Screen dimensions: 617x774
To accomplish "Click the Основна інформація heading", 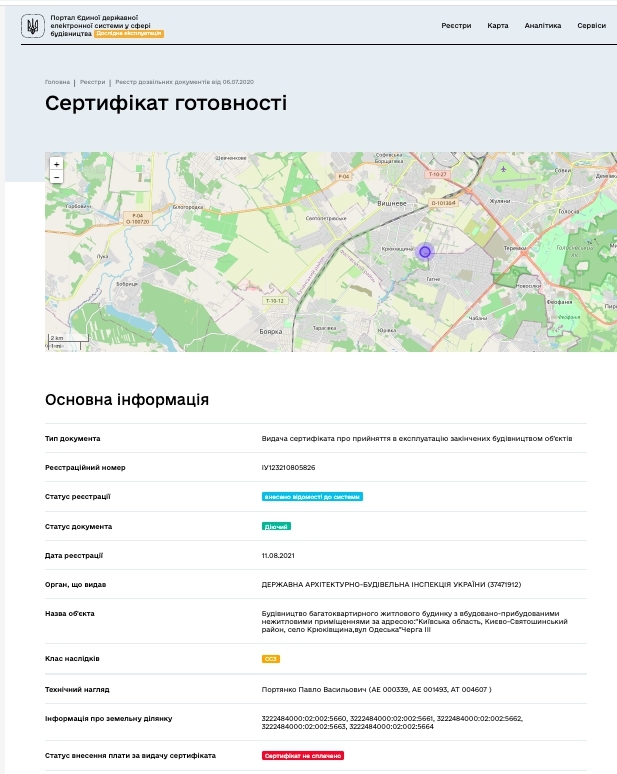I will click(x=127, y=399).
